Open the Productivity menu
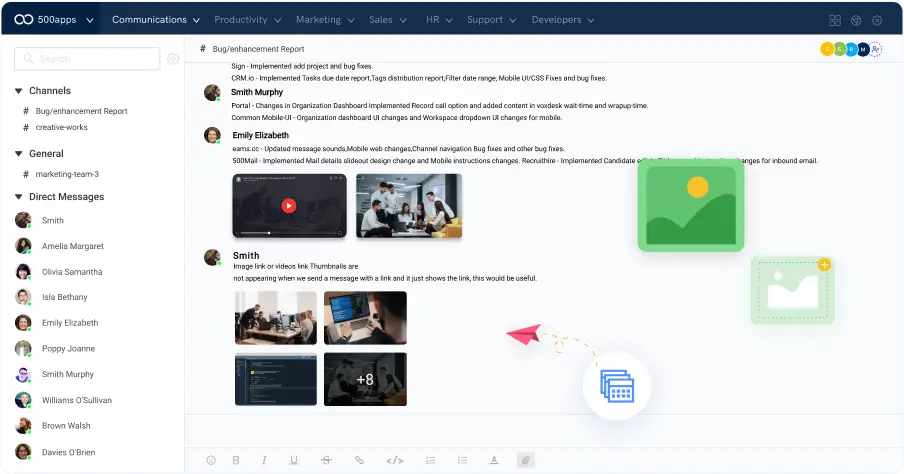This screenshot has height=474, width=904. [x=247, y=20]
